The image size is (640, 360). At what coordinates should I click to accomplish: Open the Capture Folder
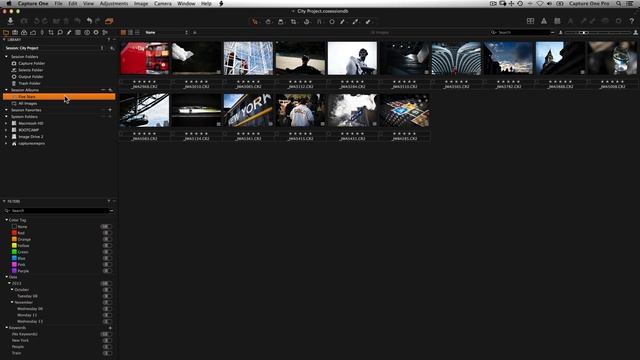[31, 63]
